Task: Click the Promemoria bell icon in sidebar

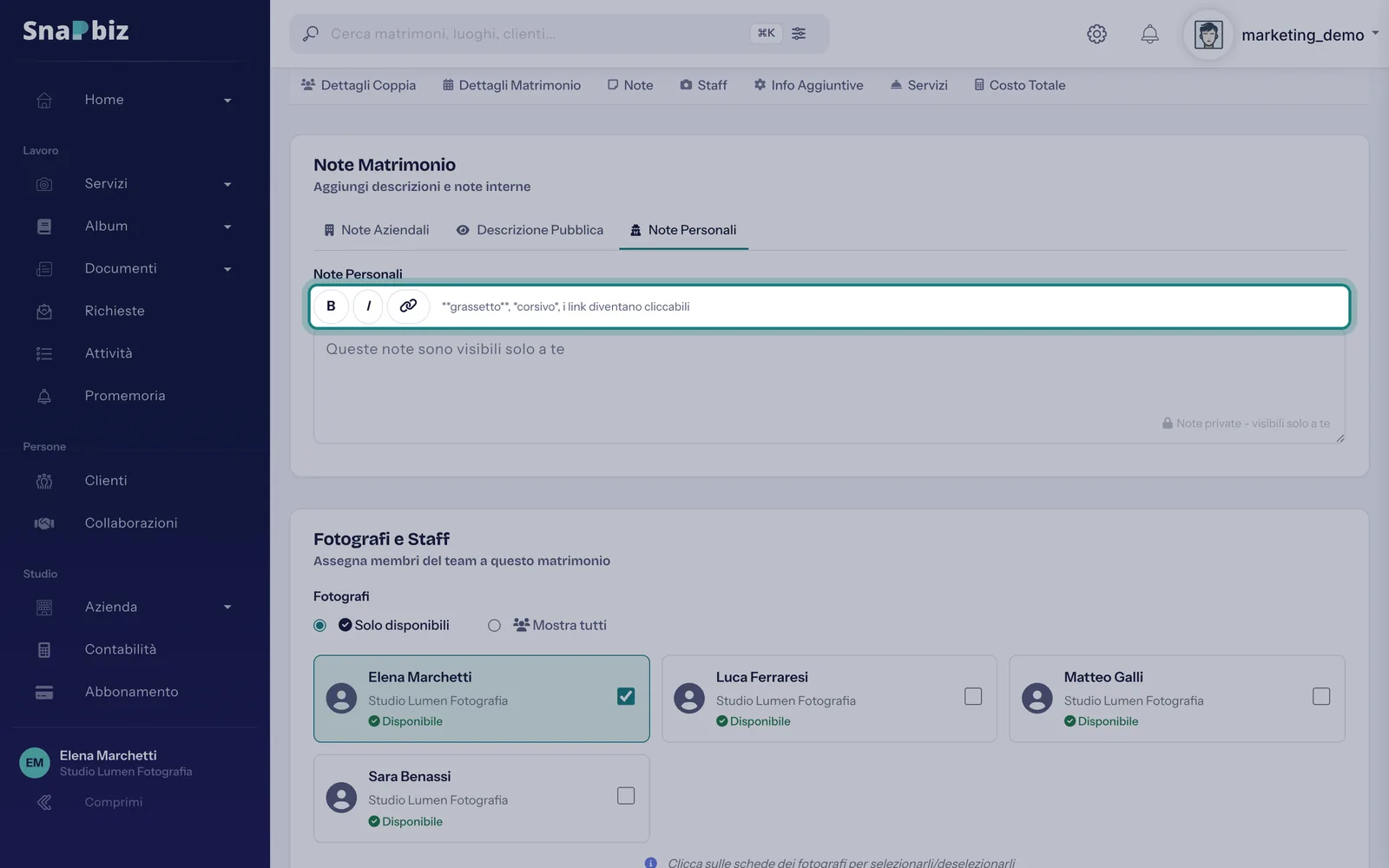Action: tap(44, 396)
